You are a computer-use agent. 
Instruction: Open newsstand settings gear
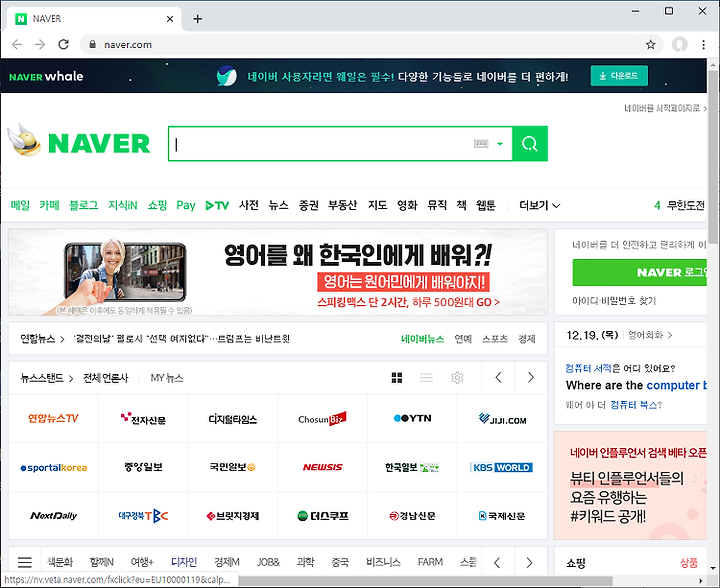pyautogui.click(x=457, y=377)
